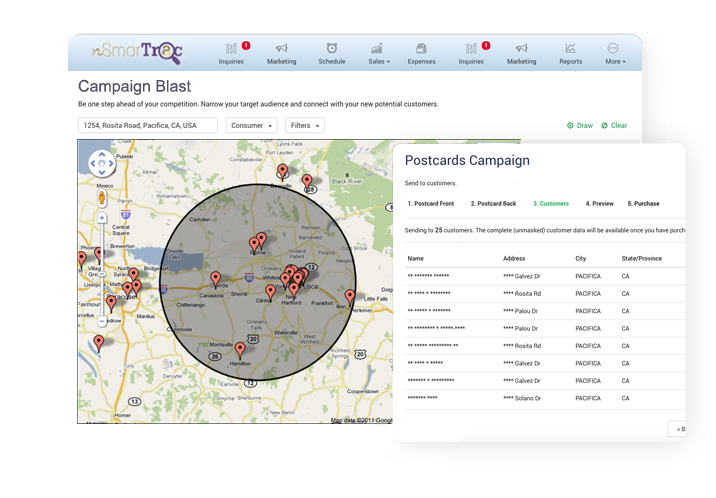The image size is (716, 498).
Task: Go to step 5. Purchase
Action: point(643,204)
